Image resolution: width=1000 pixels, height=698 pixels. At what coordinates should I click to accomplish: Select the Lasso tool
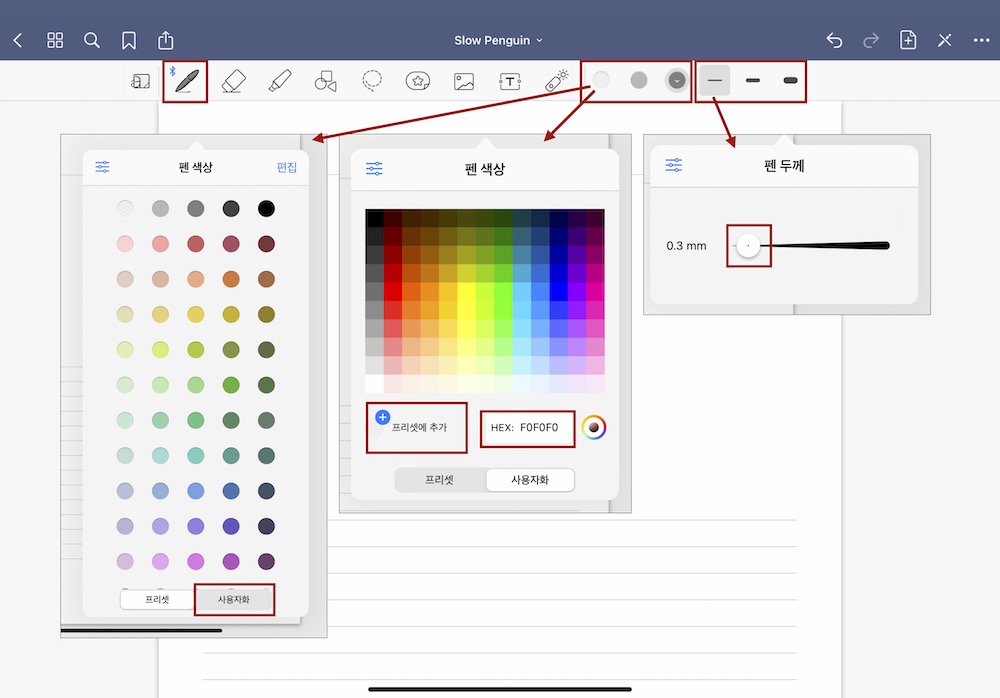coord(372,80)
